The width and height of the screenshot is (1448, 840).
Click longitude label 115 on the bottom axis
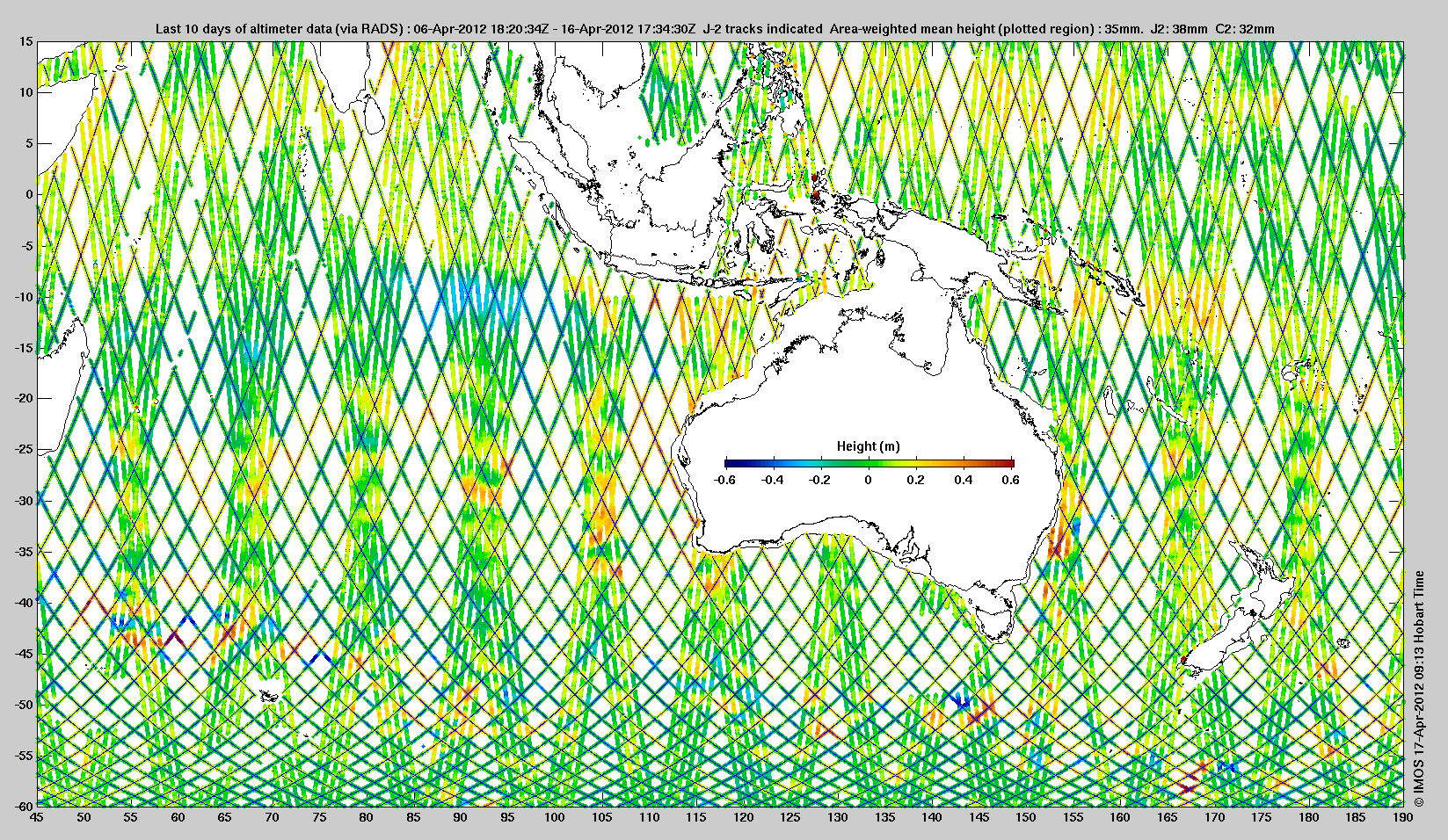point(696,817)
